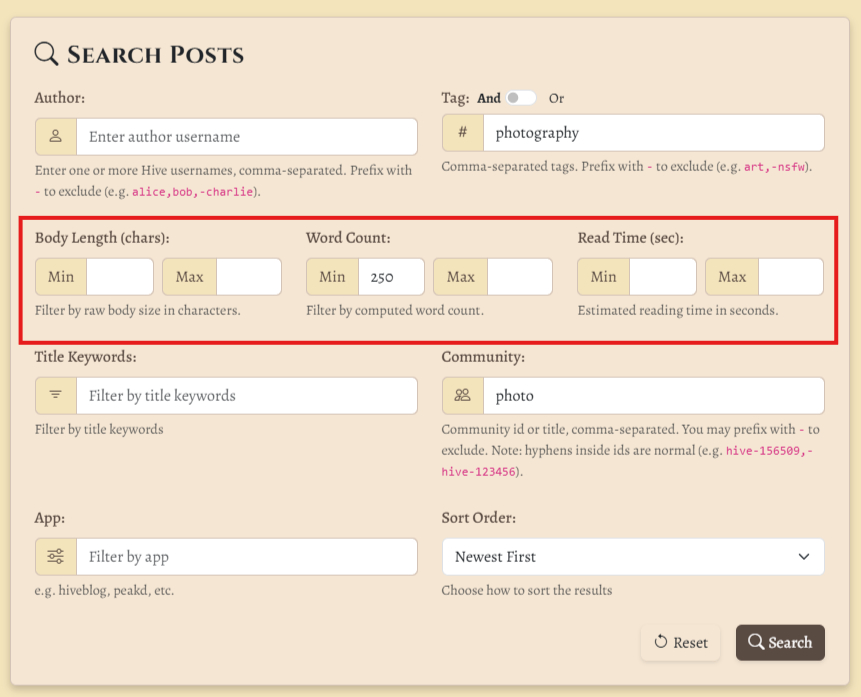Click the Reset button

pyautogui.click(x=680, y=642)
